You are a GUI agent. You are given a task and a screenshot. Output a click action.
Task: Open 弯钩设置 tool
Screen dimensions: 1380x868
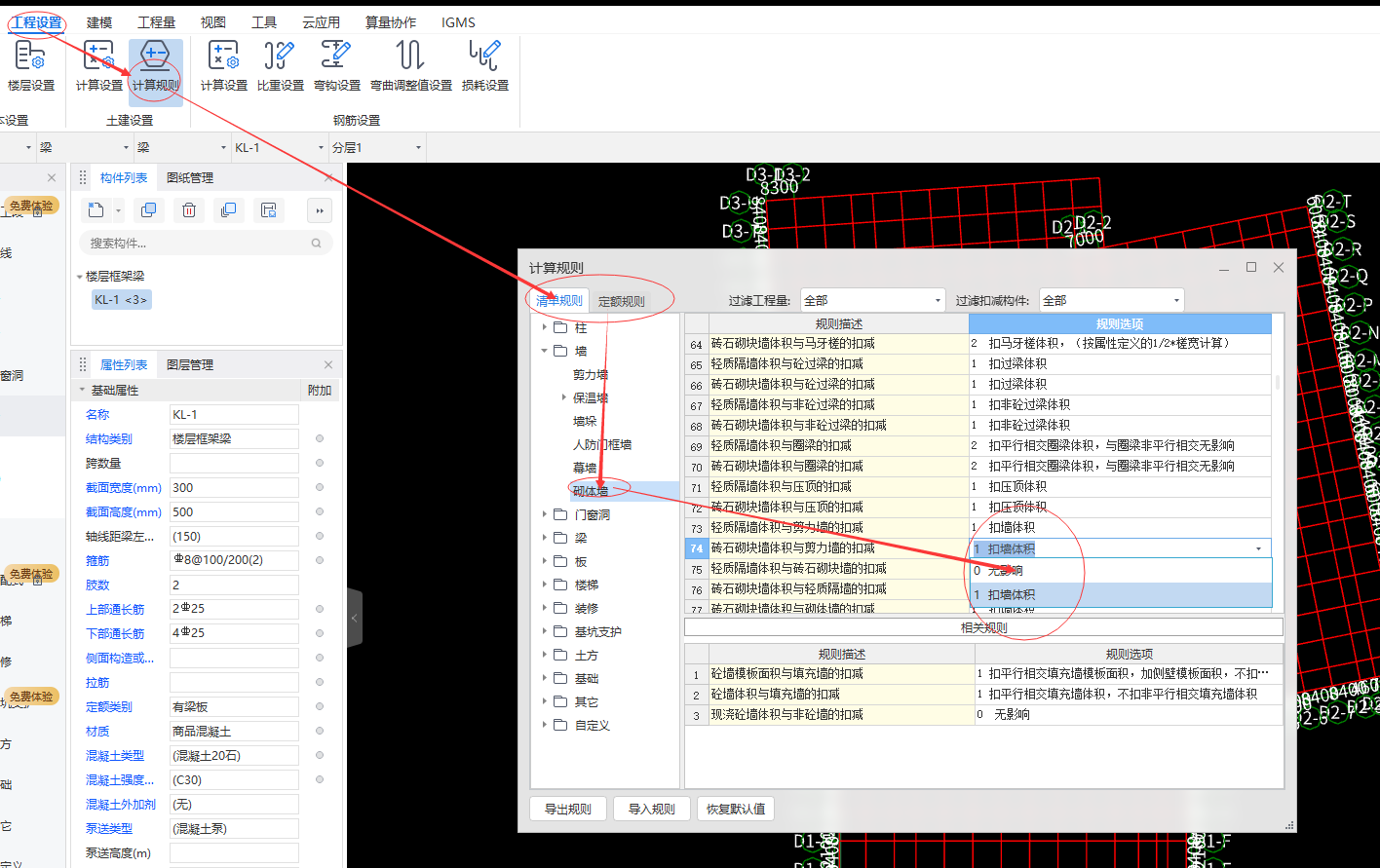tap(337, 66)
